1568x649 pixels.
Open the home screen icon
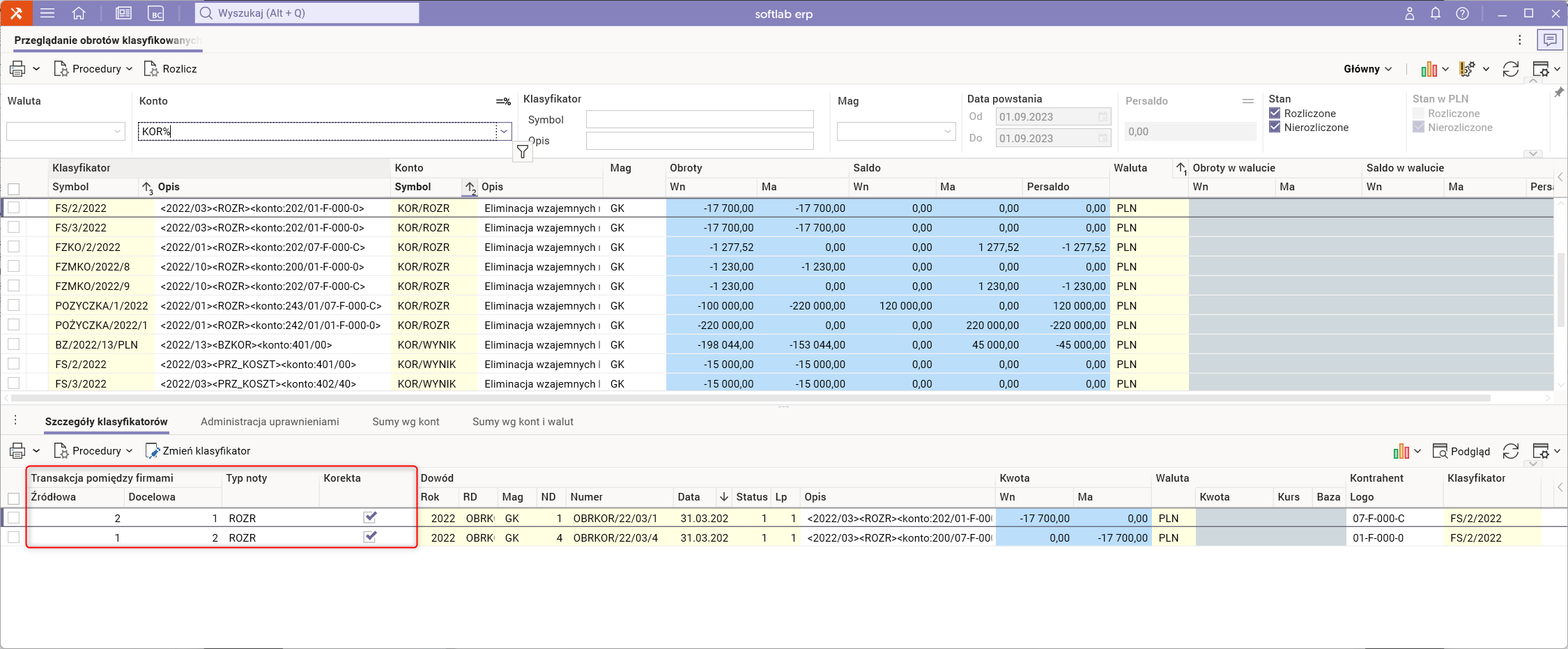coord(79,13)
